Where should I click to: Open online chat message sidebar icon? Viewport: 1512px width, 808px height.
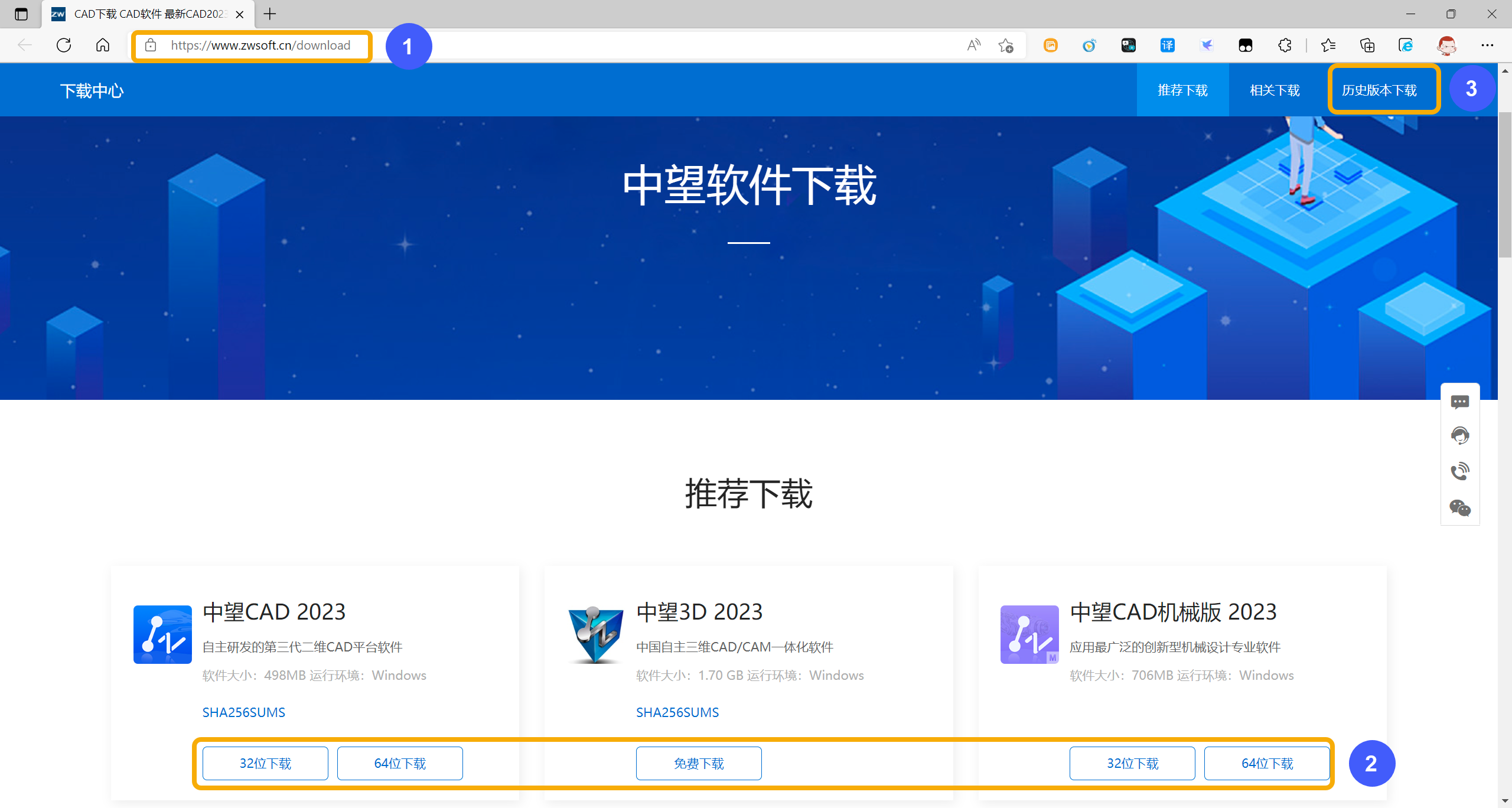[x=1460, y=403]
